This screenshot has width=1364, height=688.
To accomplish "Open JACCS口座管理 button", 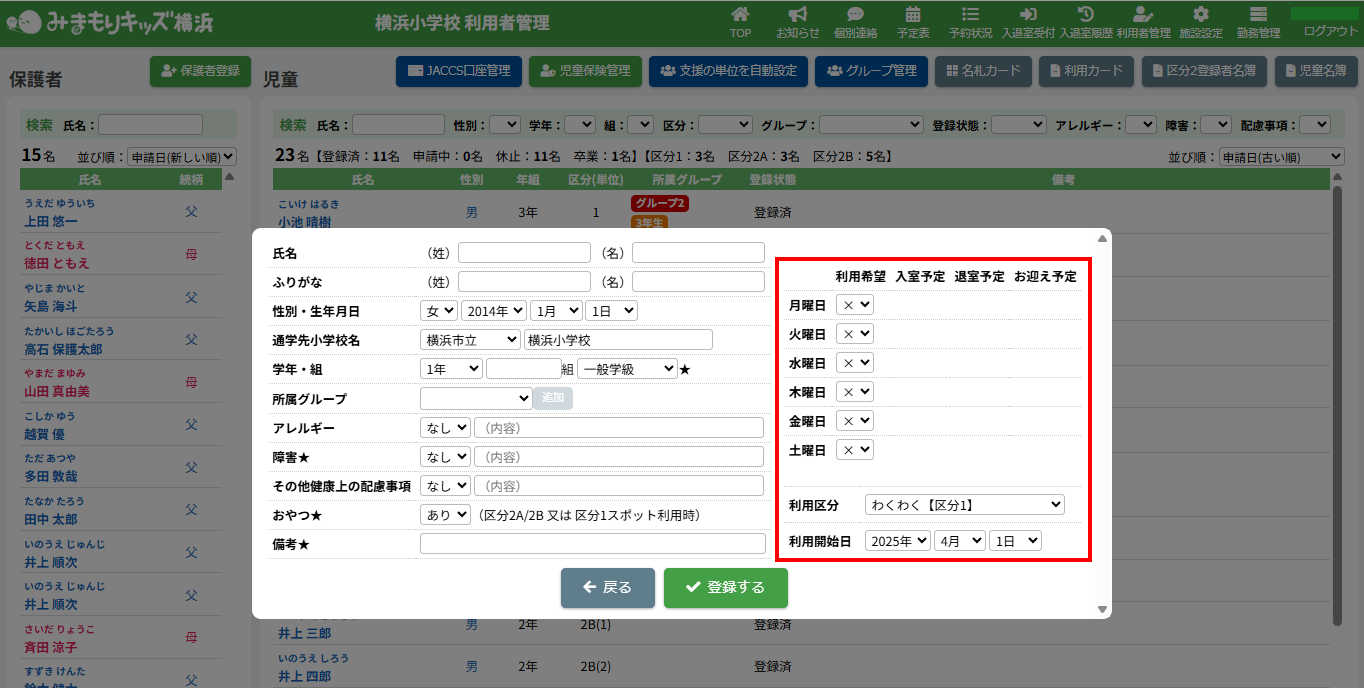I will [459, 71].
